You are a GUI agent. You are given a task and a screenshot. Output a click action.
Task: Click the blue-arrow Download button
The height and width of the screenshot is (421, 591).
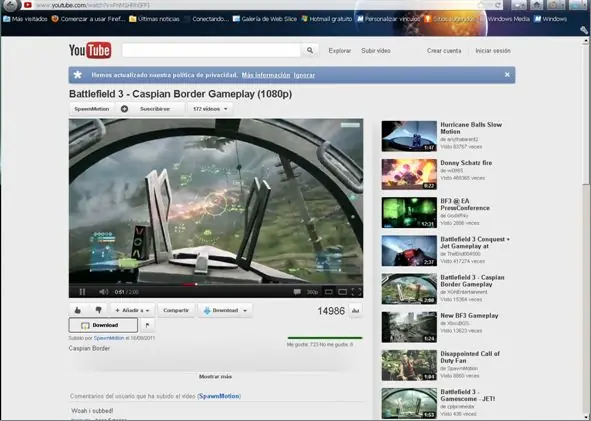tap(220, 311)
